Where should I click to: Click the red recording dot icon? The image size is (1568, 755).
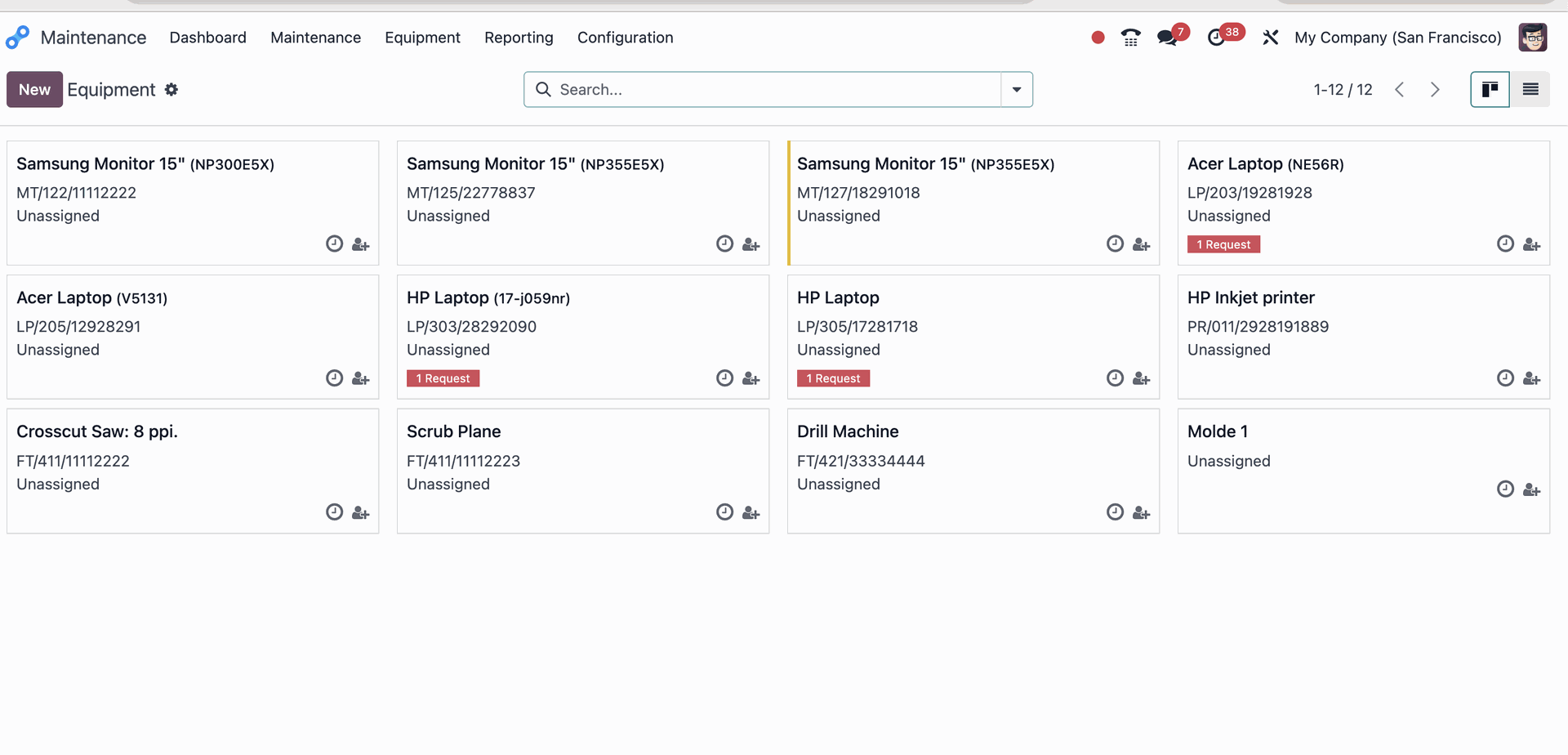(1098, 38)
